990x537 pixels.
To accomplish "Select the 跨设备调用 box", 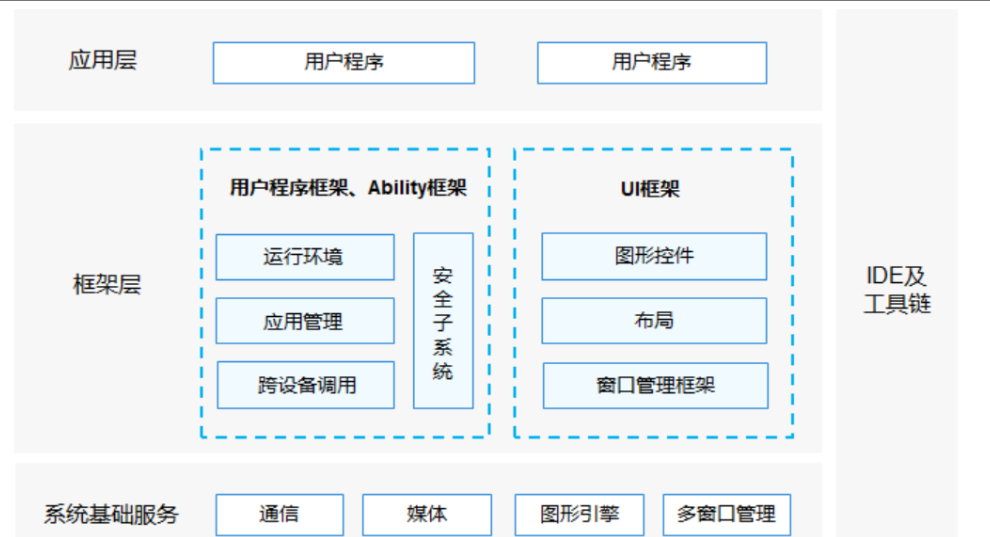I will pyautogui.click(x=306, y=385).
